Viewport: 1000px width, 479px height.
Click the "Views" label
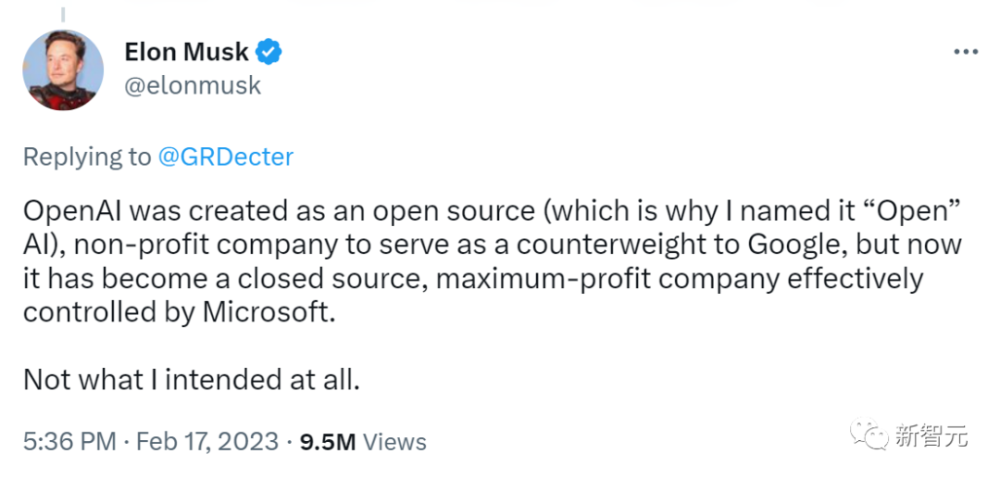coord(394,441)
